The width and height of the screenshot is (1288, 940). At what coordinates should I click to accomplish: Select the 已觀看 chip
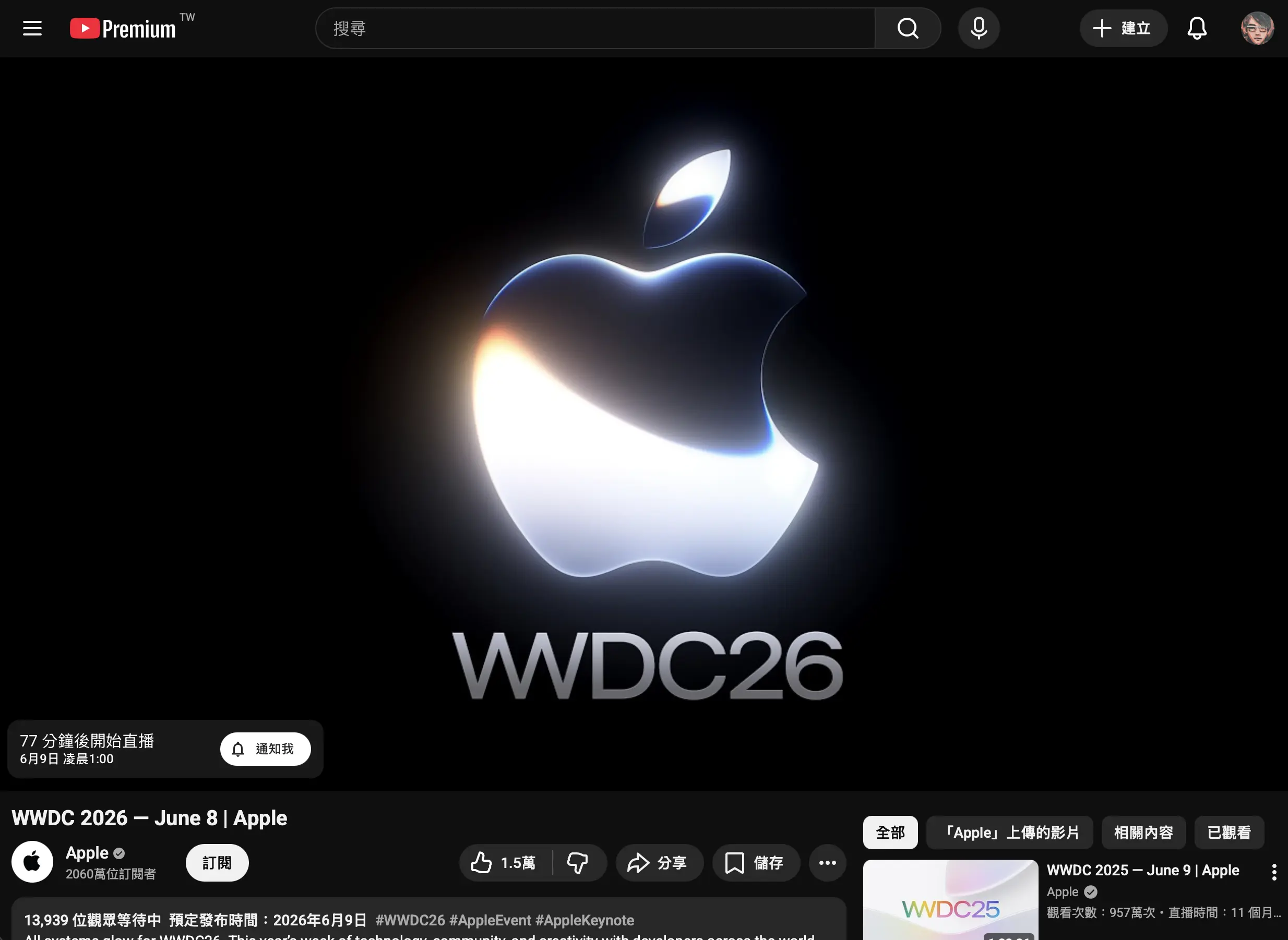(1230, 833)
